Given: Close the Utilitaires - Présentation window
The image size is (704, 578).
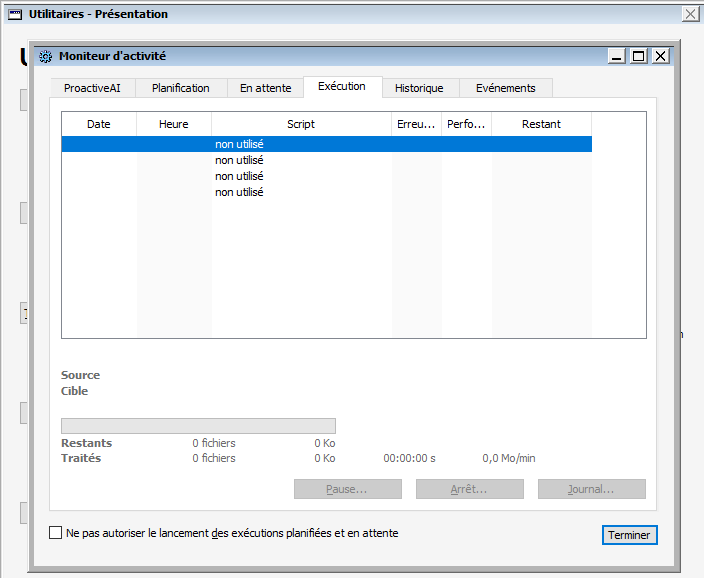Looking at the screenshot, I should coord(690,14).
